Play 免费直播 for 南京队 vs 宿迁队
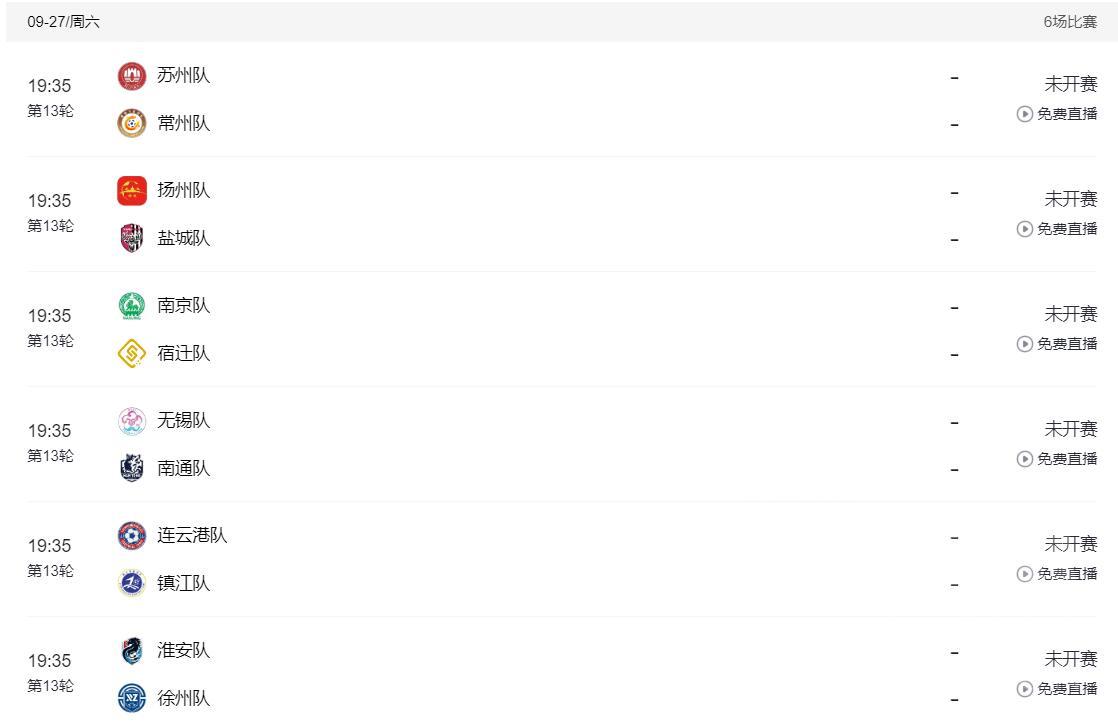1118x722 pixels. (x=1058, y=344)
